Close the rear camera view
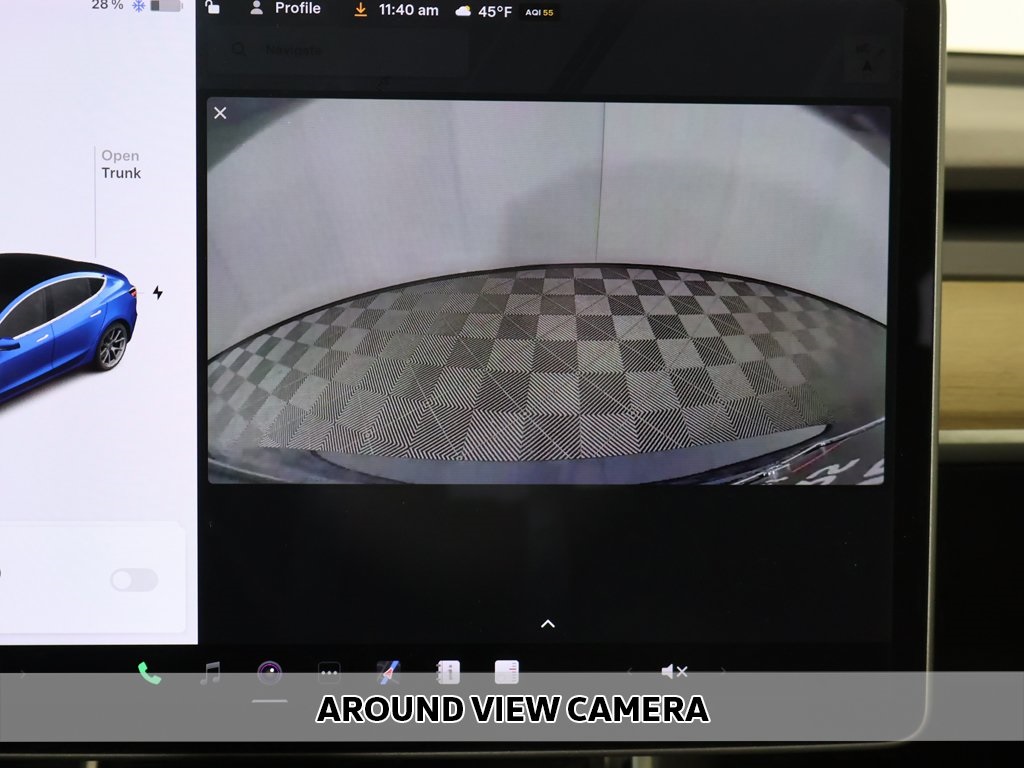This screenshot has width=1024, height=768. [221, 113]
